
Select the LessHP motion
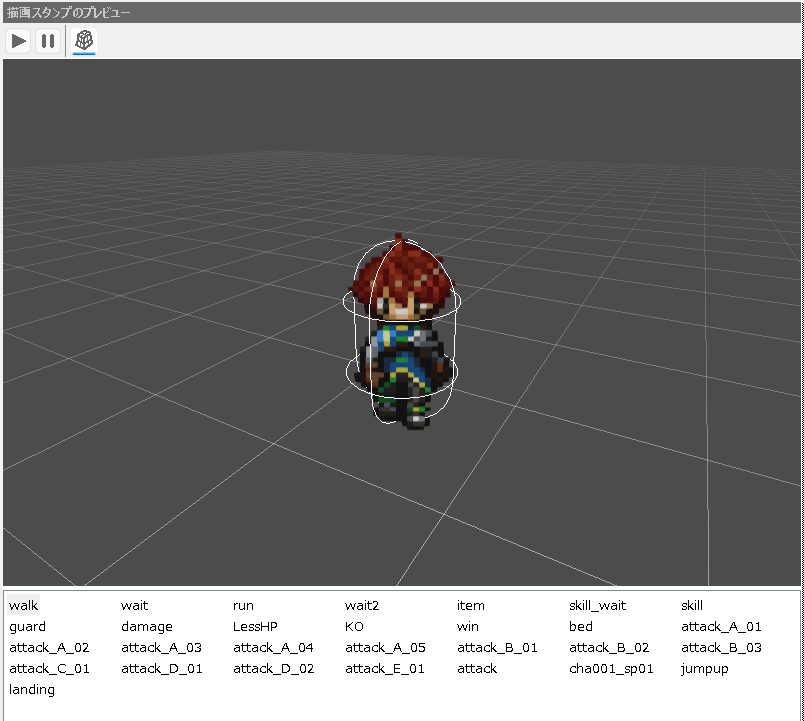pos(255,626)
